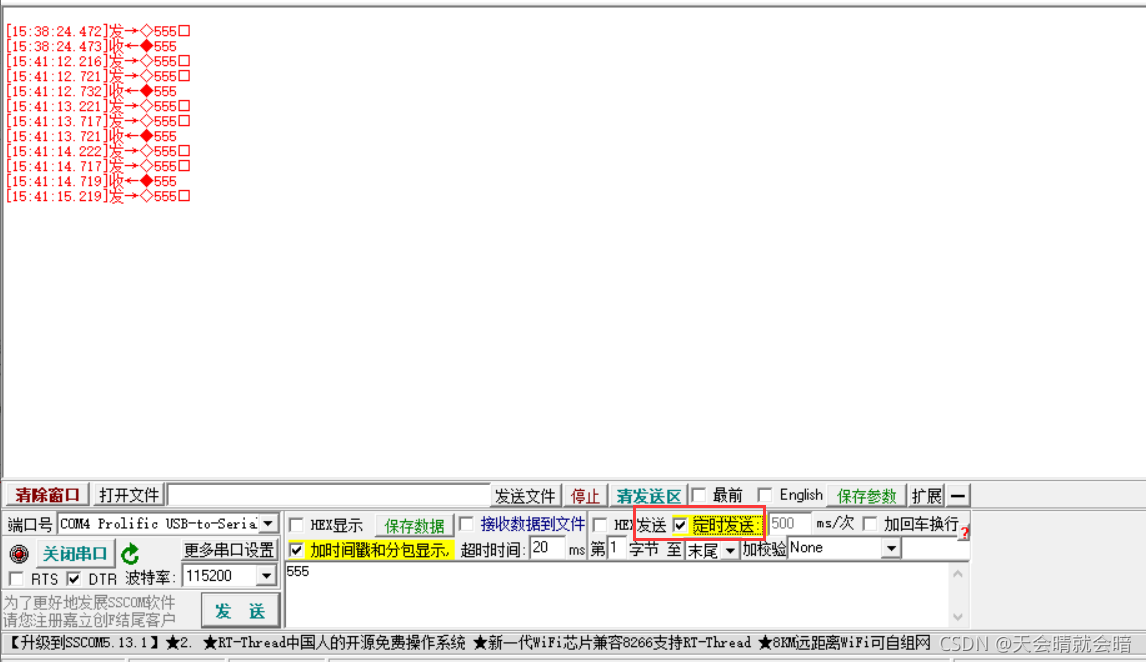Uncheck the 定时发送 checkbox
Viewport: 1146px width, 662px height.
pyautogui.click(x=680, y=525)
